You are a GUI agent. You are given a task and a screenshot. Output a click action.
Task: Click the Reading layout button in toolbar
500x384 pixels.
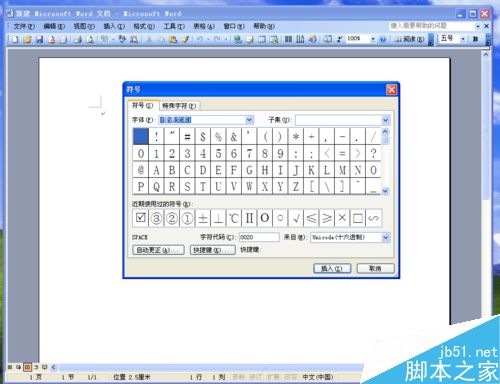(410, 39)
